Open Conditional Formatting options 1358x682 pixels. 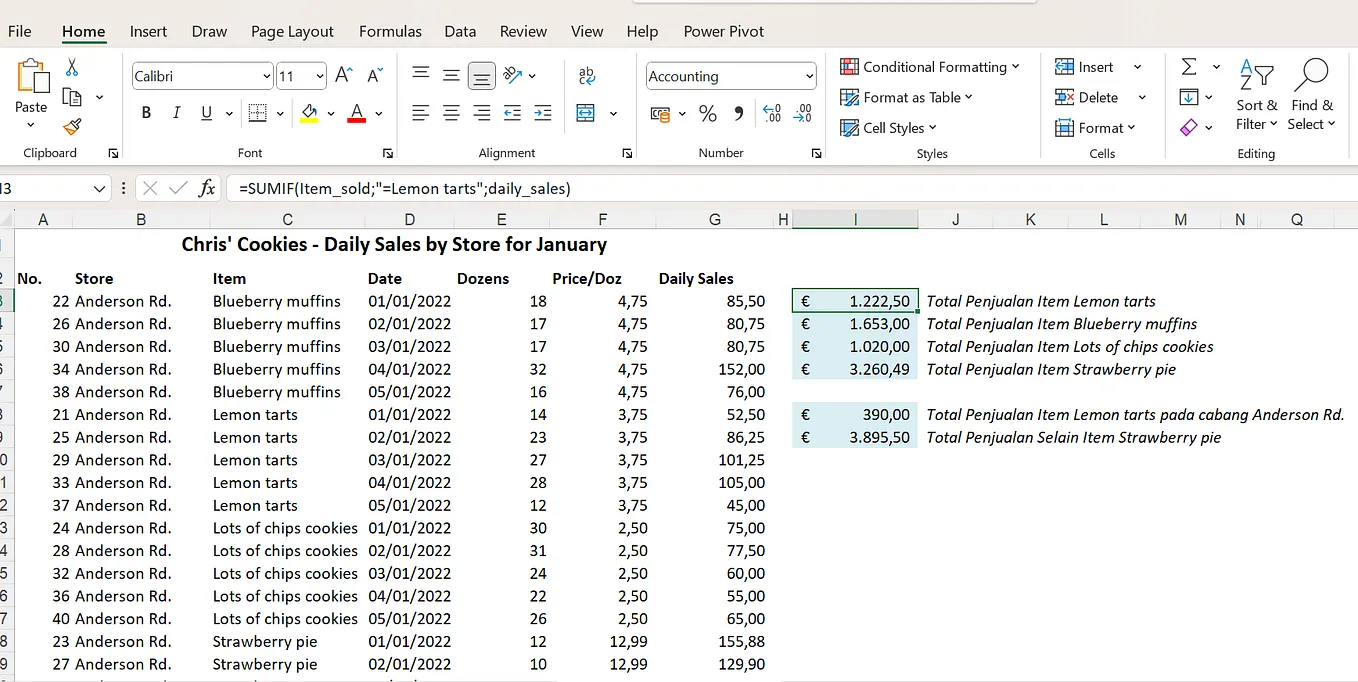(930, 66)
